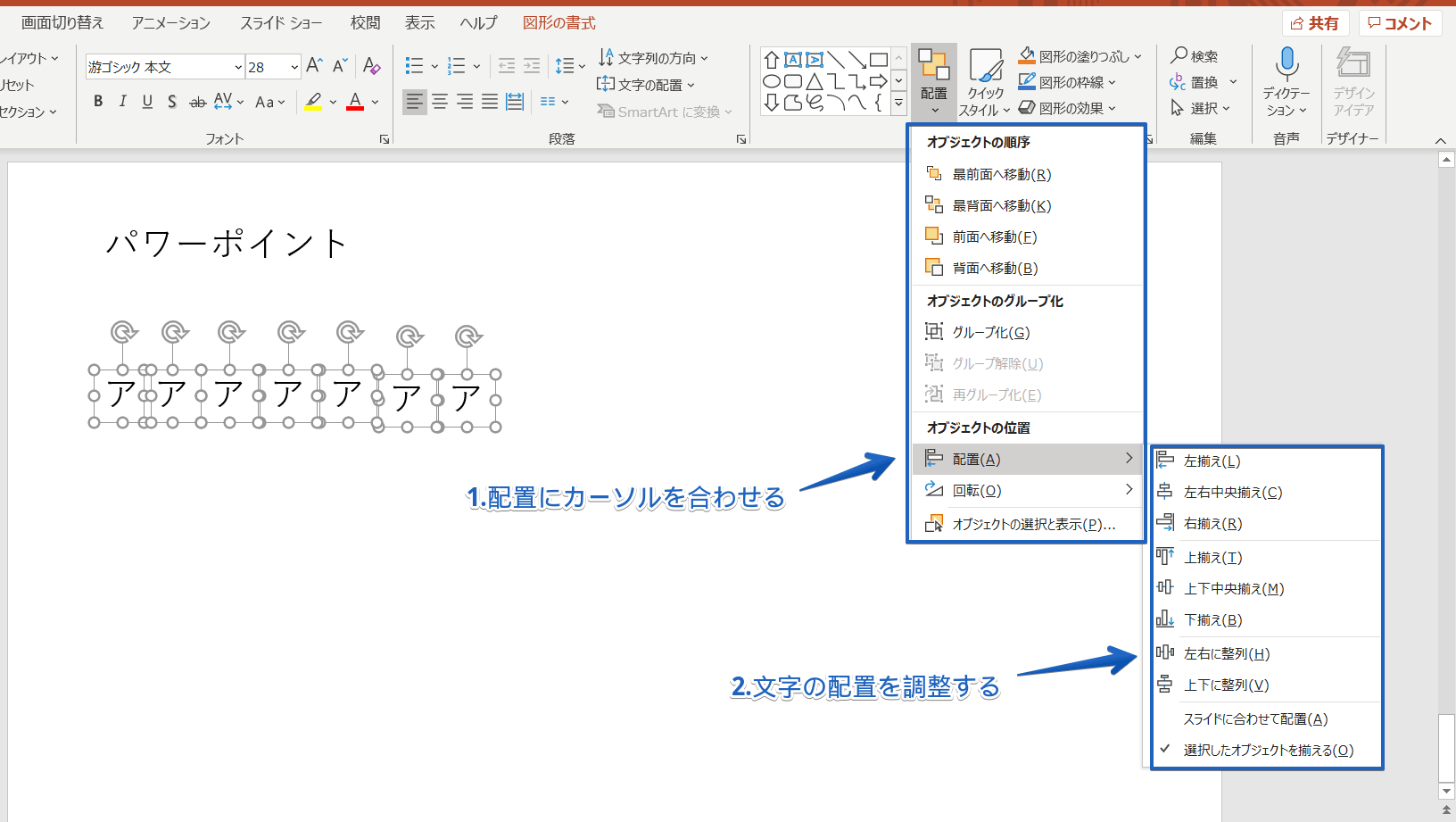Open デザインアイデア designer button
The image size is (1456, 822).
[1353, 82]
